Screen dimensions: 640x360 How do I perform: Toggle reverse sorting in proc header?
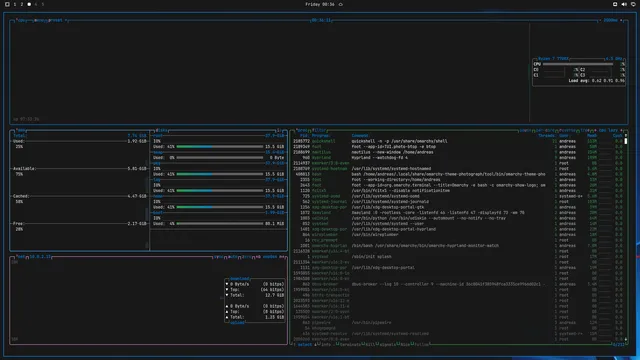[x=568, y=131]
